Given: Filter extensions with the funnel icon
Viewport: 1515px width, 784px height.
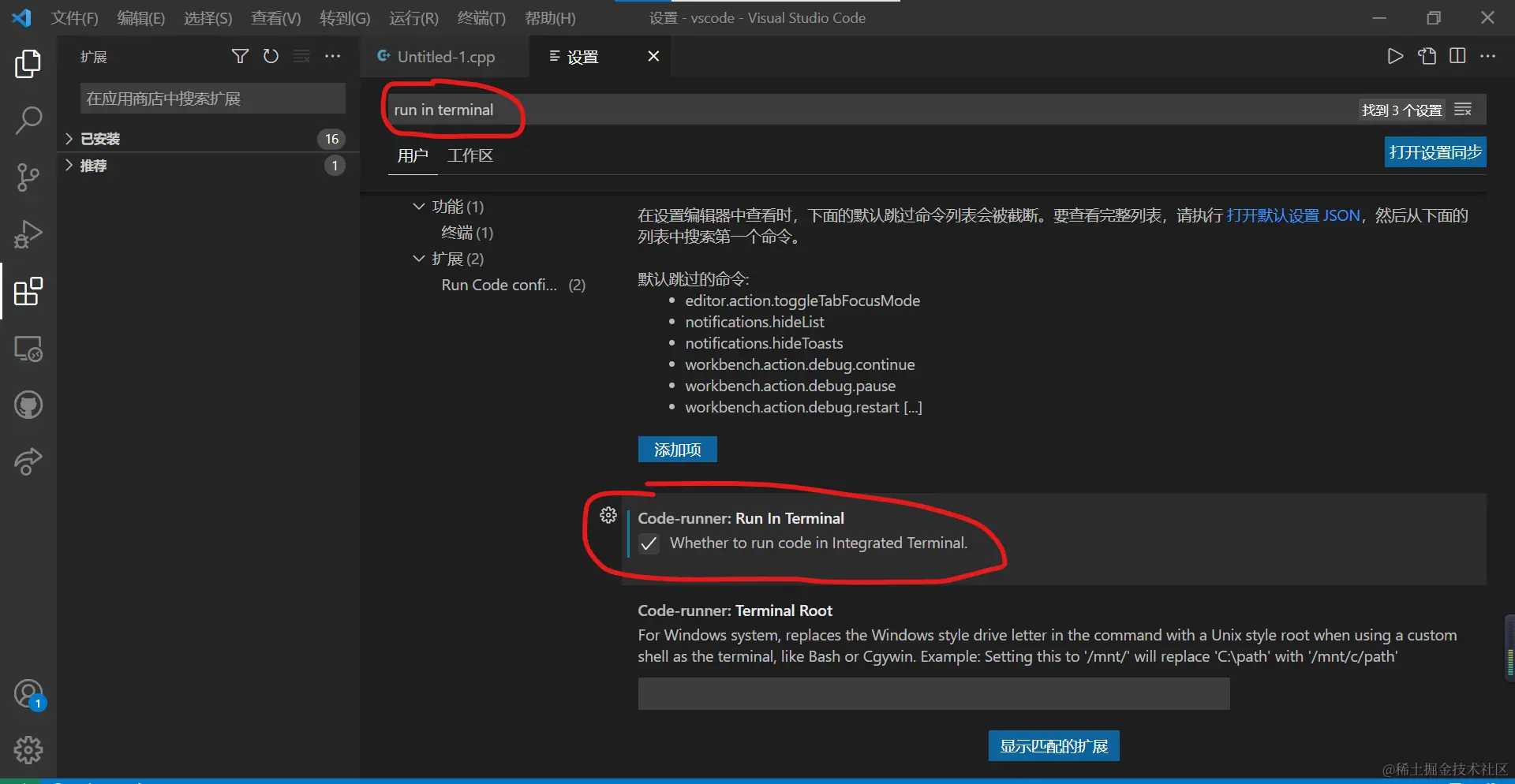Looking at the screenshot, I should pyautogui.click(x=240, y=56).
